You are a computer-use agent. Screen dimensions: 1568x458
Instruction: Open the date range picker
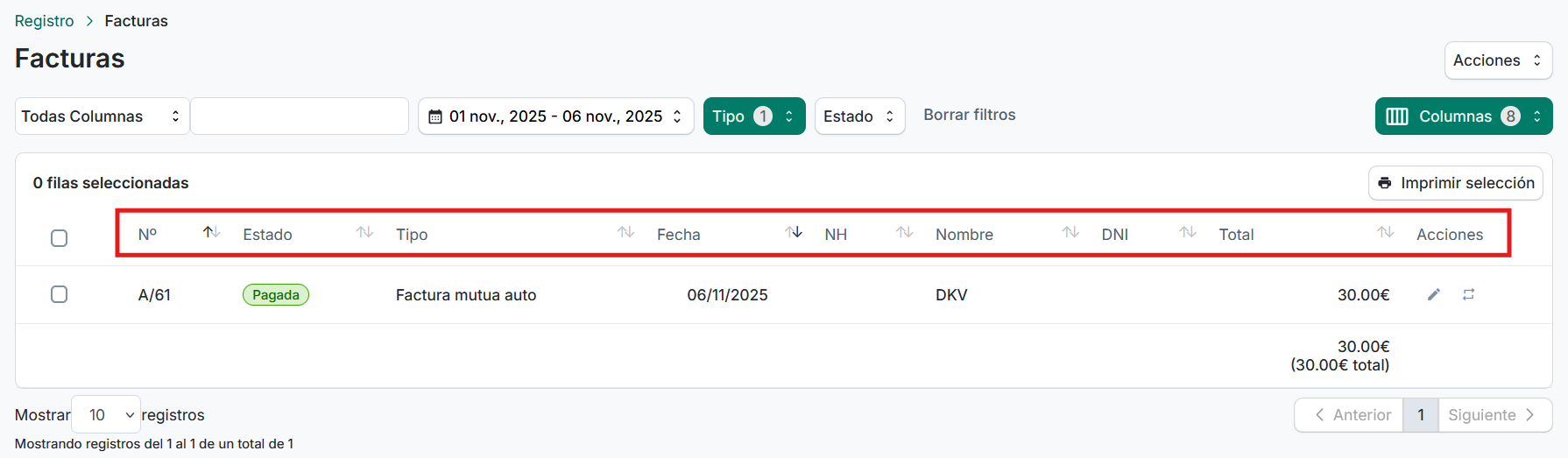[x=555, y=116]
